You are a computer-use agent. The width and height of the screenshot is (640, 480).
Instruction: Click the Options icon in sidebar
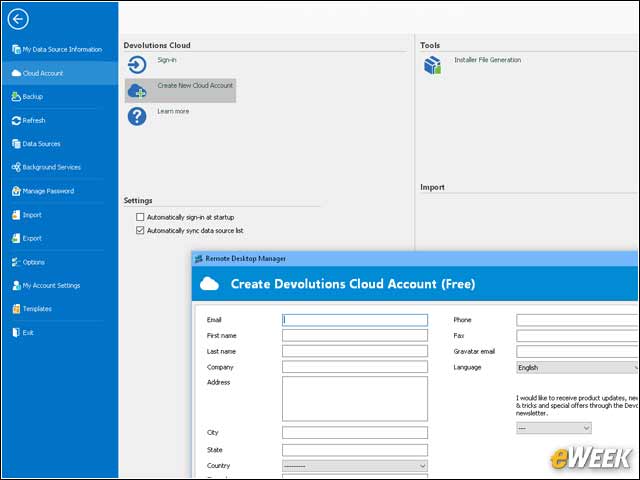point(16,262)
